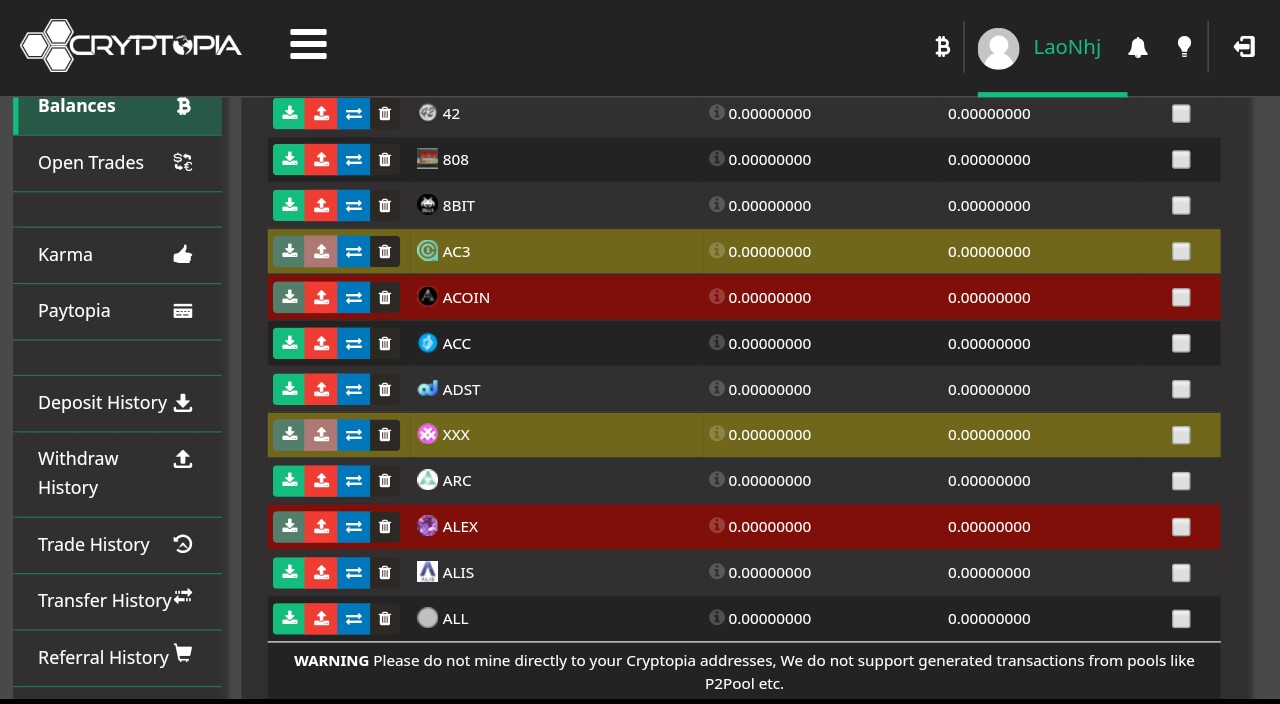
Task: Log out using the exit icon
Action: (1244, 47)
